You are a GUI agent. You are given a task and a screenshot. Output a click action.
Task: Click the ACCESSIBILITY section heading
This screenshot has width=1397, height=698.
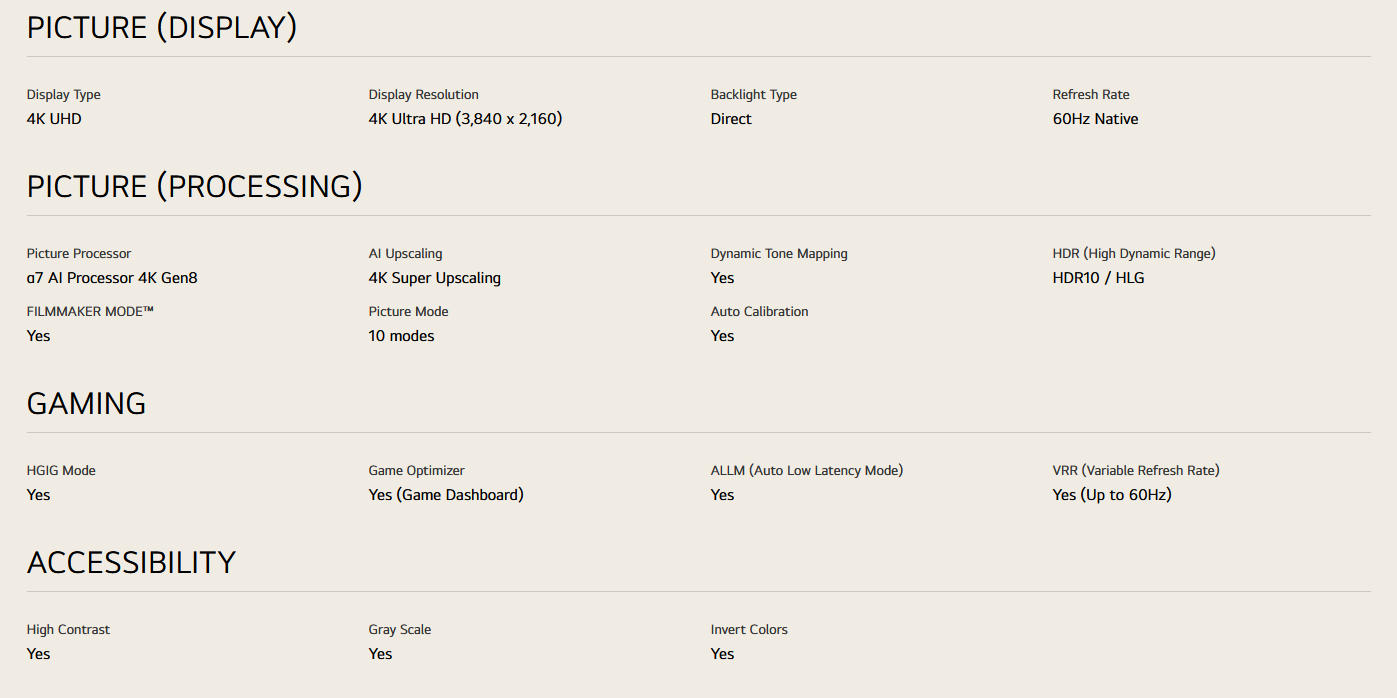coord(131,563)
